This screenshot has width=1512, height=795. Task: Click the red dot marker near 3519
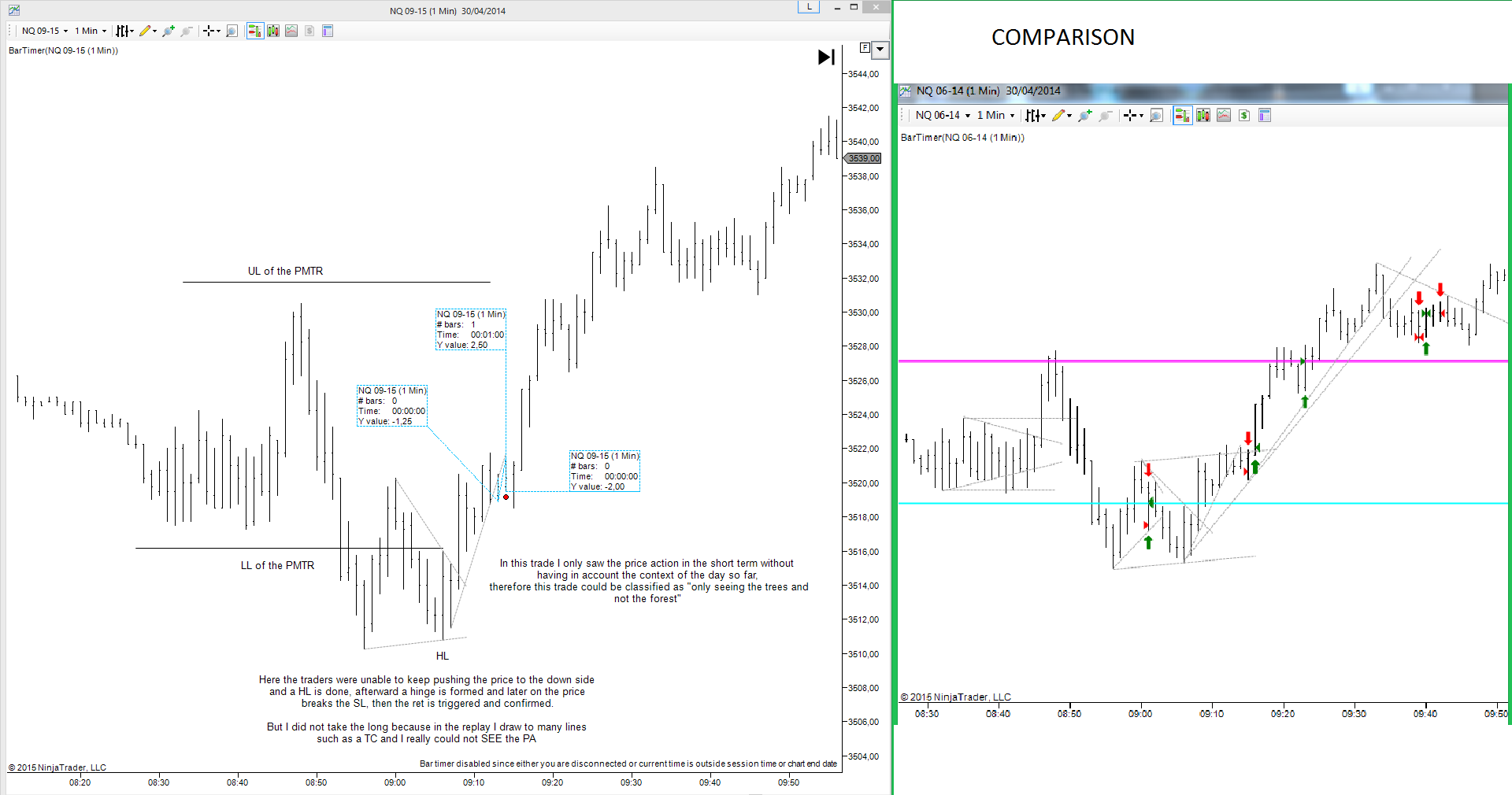click(506, 497)
